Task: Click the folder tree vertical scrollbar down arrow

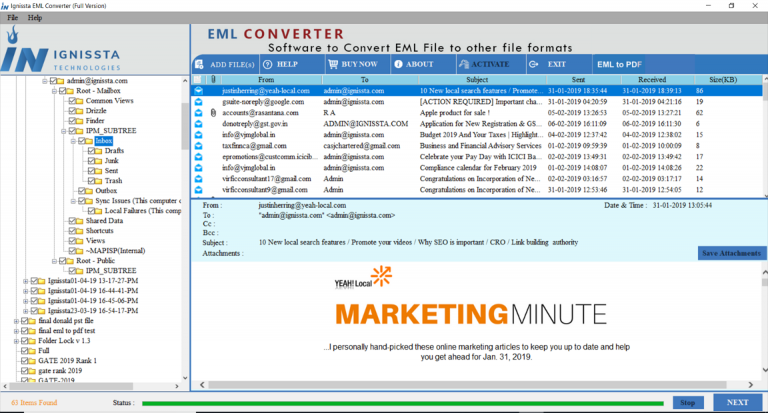Action: [x=185, y=378]
